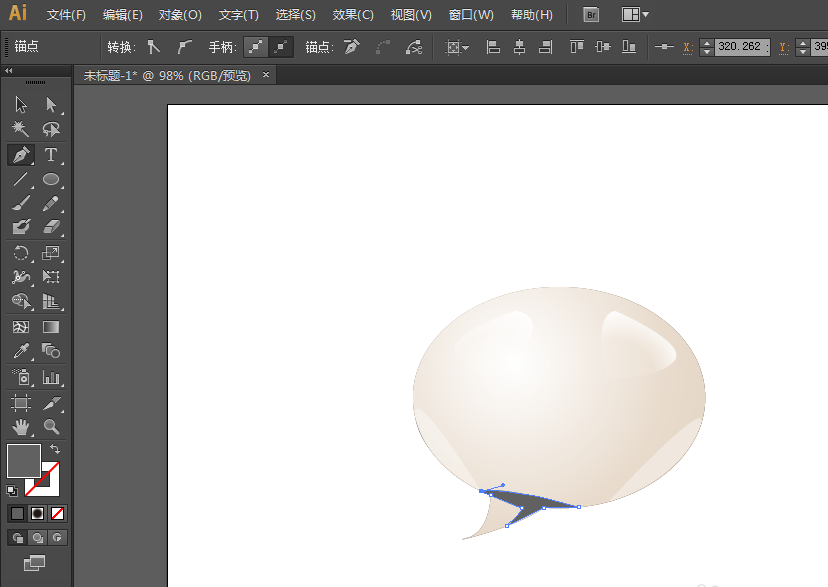Pick the Eyedropper tool
Screen dimensions: 828x587
(21, 351)
